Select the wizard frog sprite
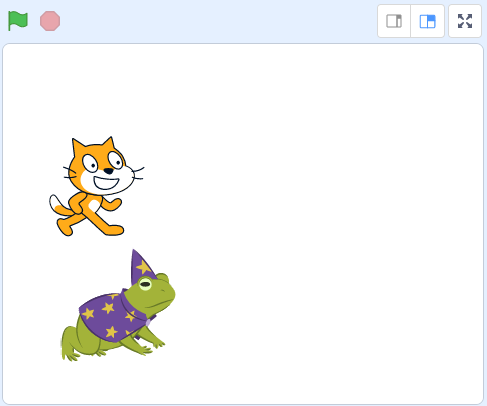The height and width of the screenshot is (406, 487). pos(118,305)
